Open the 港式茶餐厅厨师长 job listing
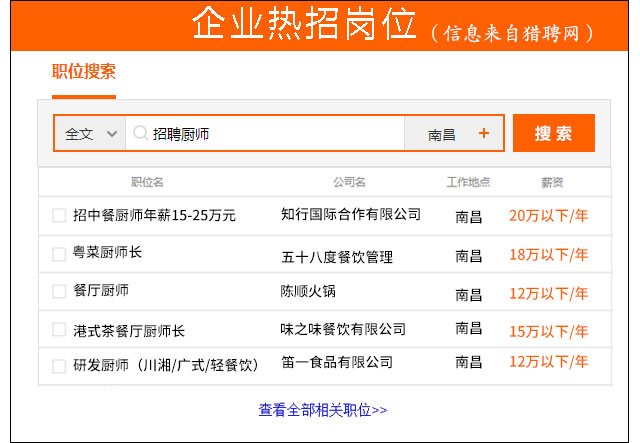Screen dimensions: 640x443 pyautogui.click(x=130, y=330)
